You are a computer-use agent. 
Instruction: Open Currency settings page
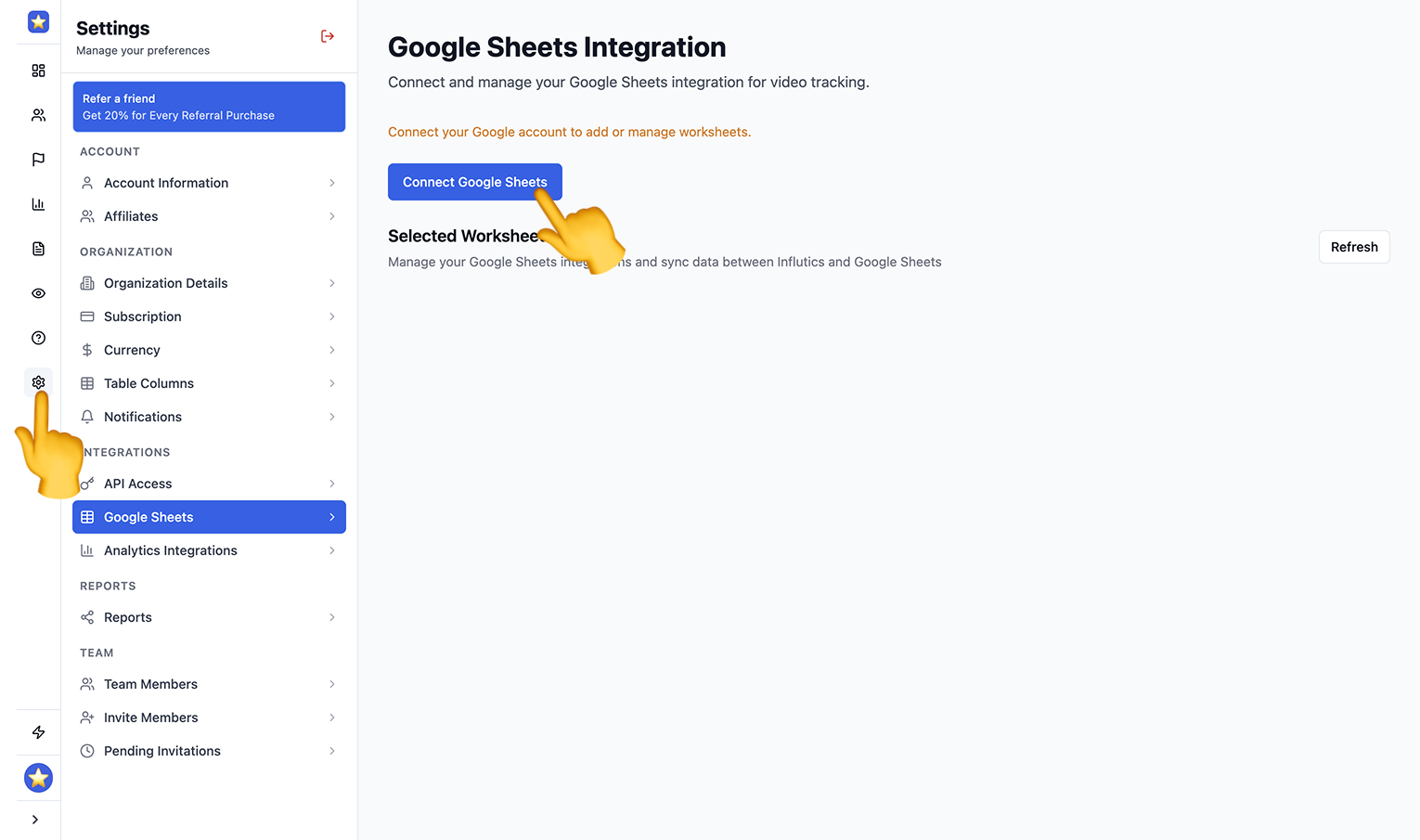tap(209, 350)
